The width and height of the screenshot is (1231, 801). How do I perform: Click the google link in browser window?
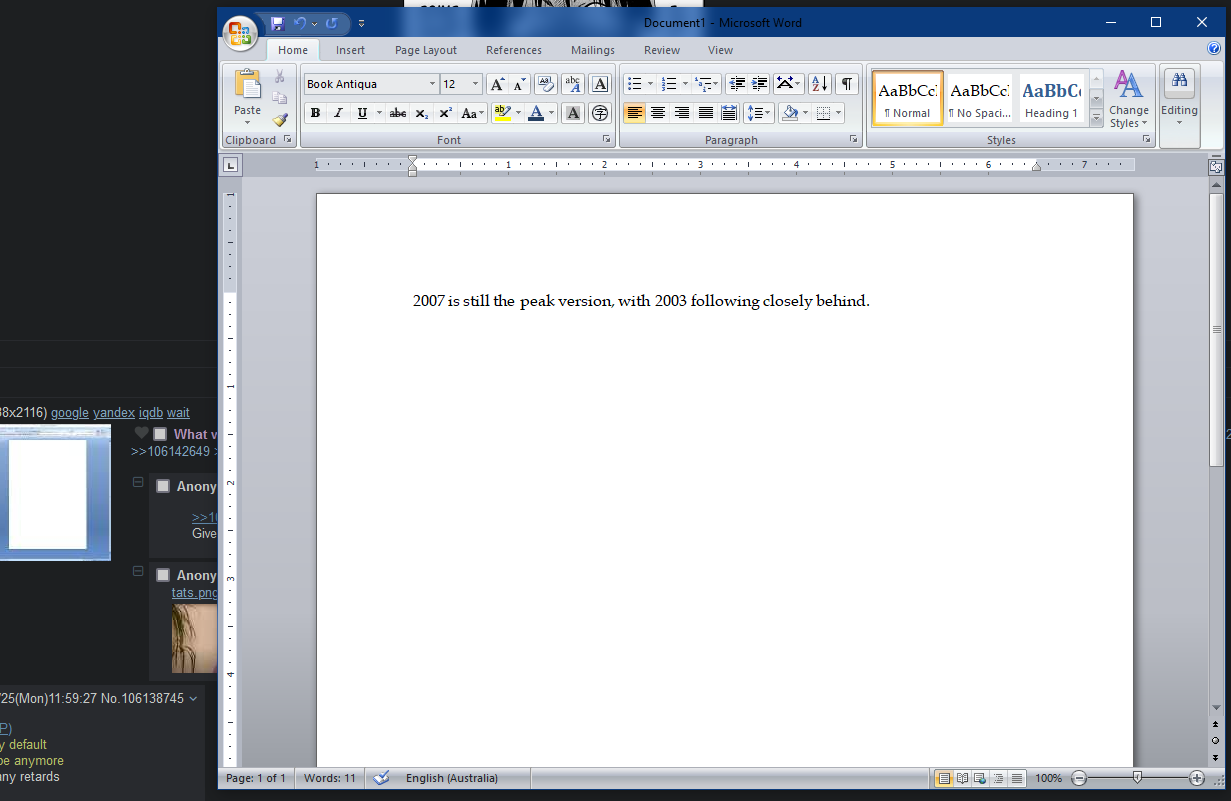(70, 412)
